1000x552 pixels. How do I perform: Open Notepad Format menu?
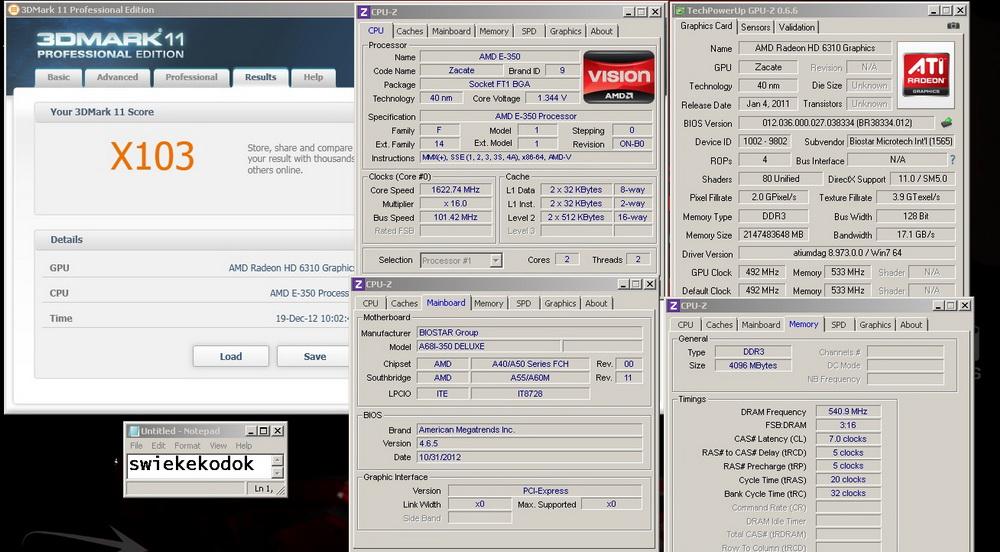pyautogui.click(x=188, y=446)
